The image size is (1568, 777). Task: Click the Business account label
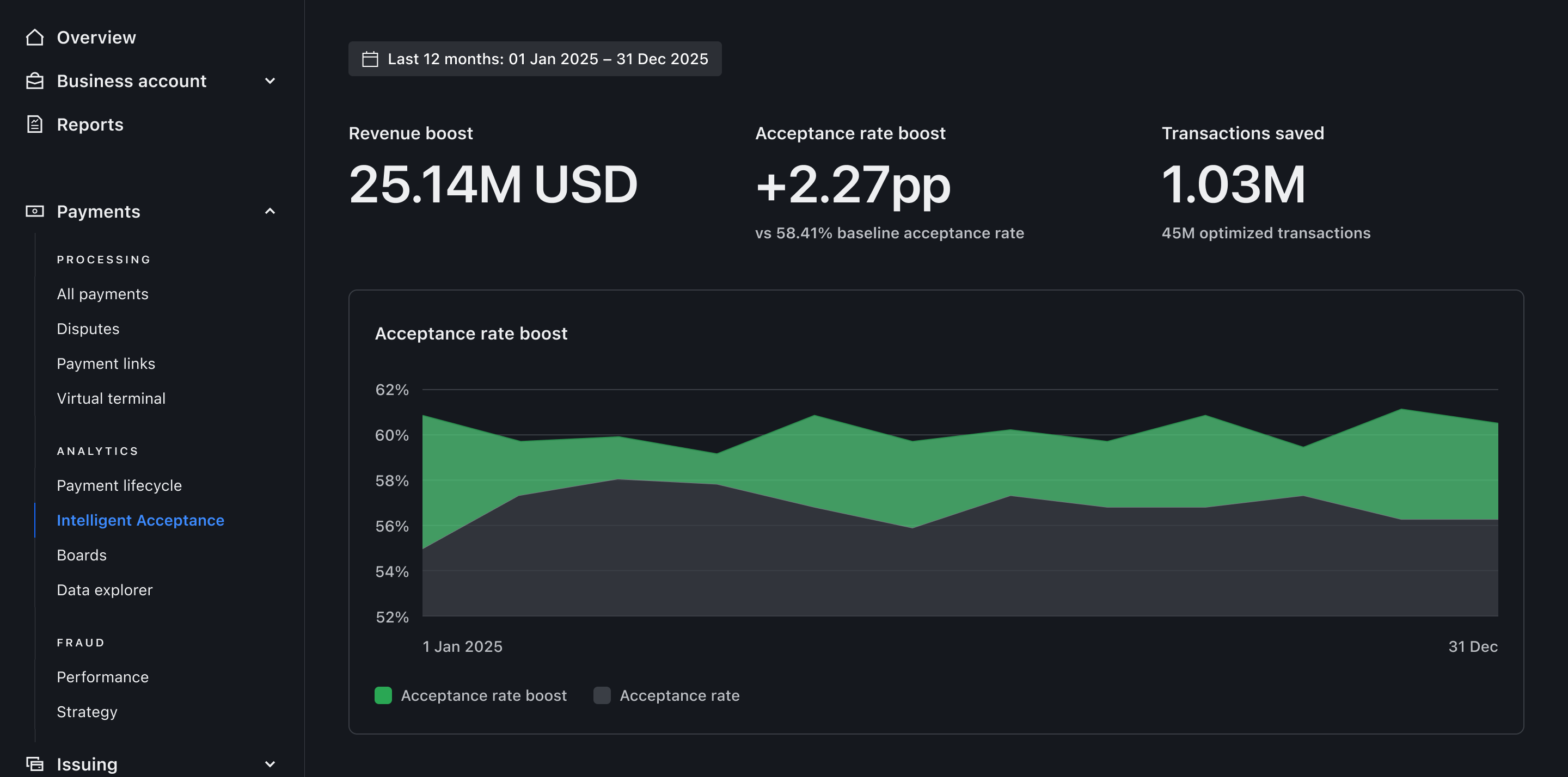coord(131,81)
